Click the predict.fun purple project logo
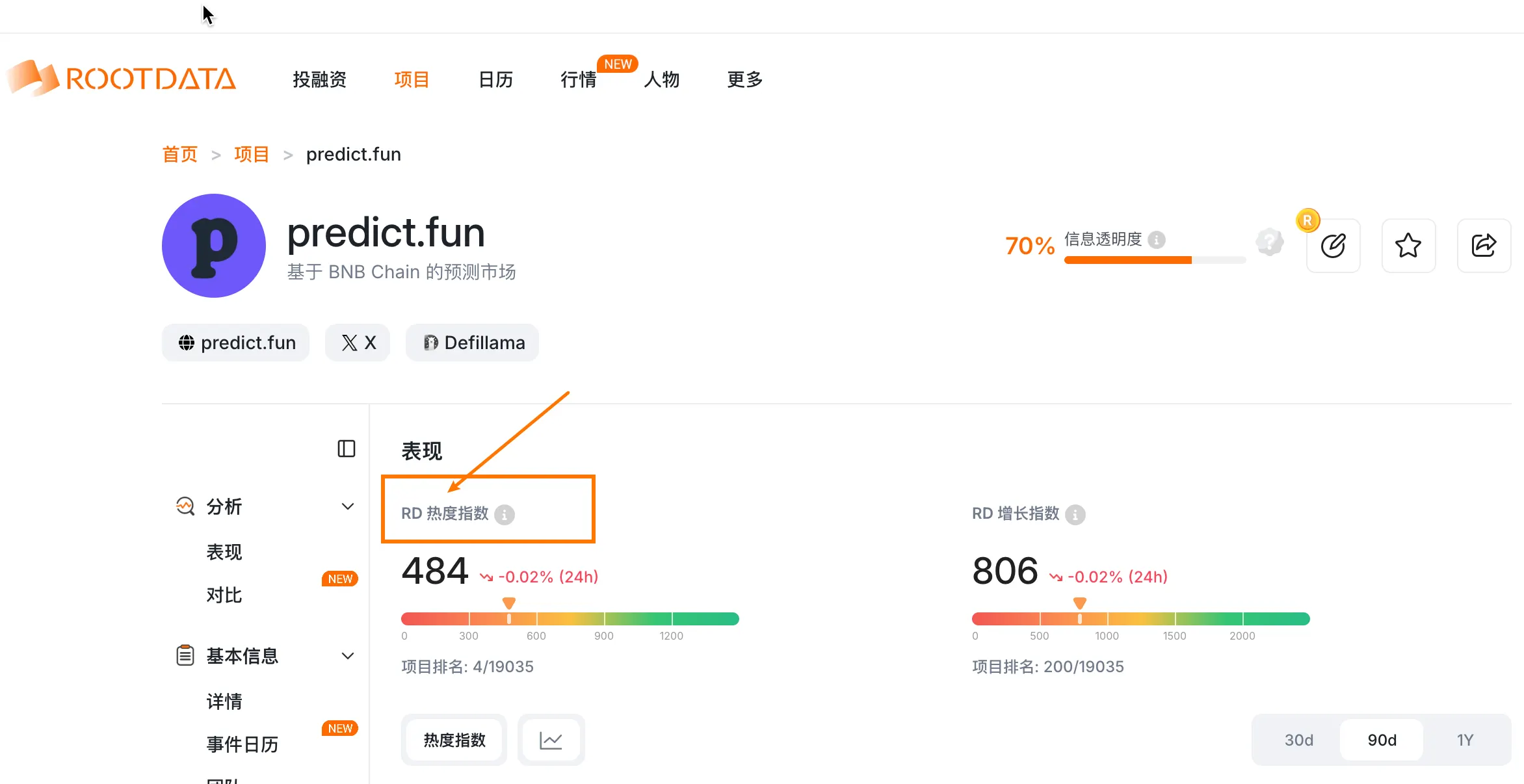Viewport: 1524px width, 784px height. click(x=214, y=246)
